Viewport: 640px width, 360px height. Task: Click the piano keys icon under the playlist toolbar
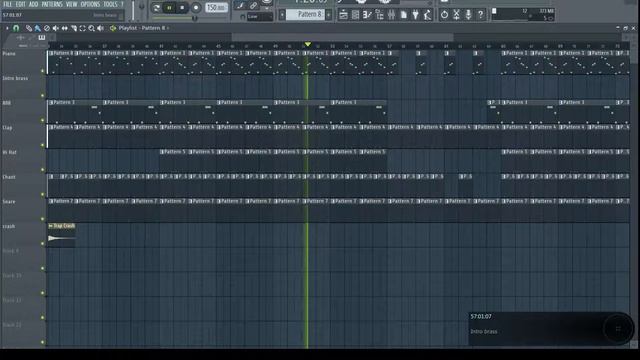(x=42, y=38)
